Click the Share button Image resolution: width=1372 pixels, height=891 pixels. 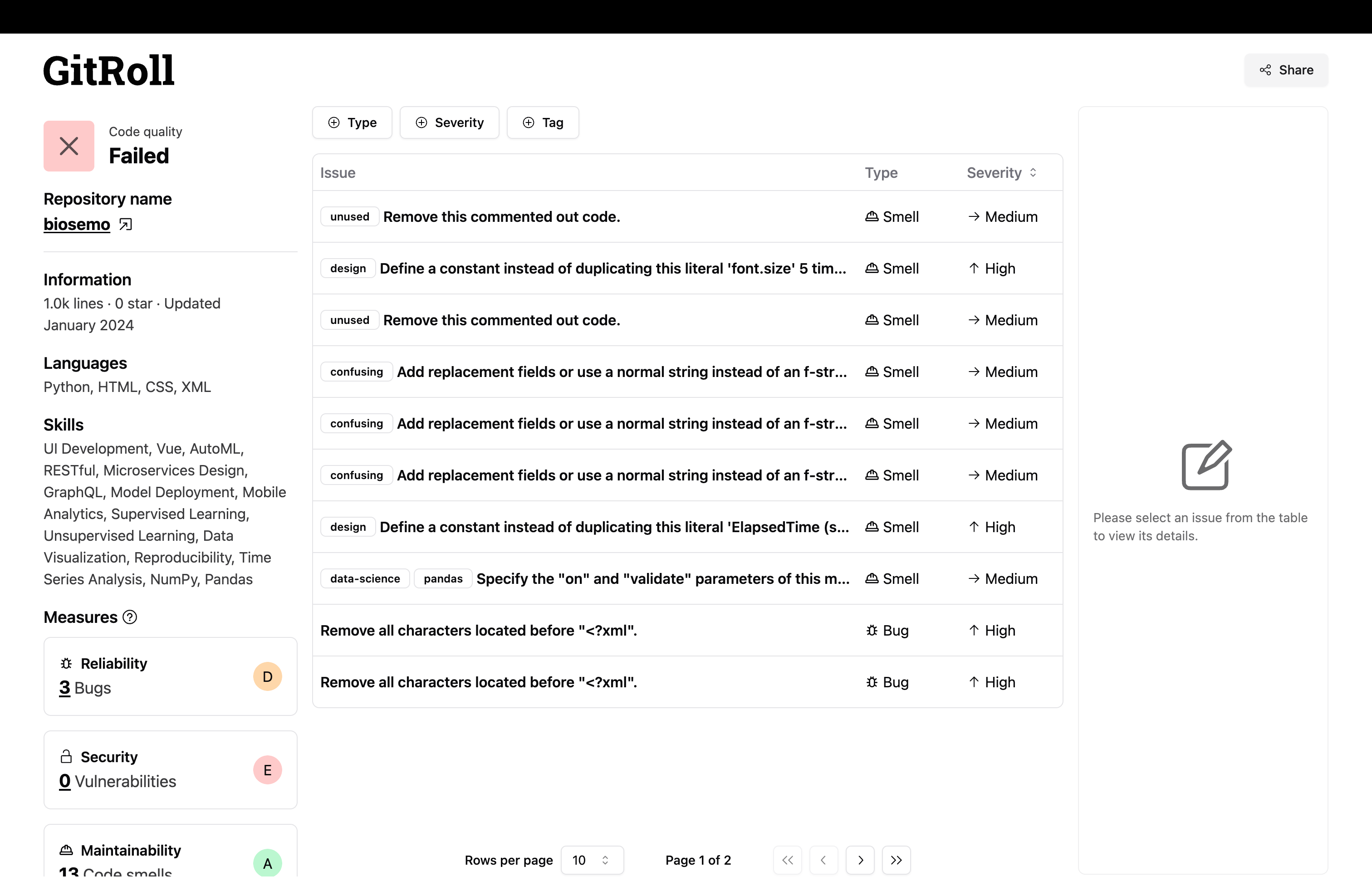pos(1285,70)
